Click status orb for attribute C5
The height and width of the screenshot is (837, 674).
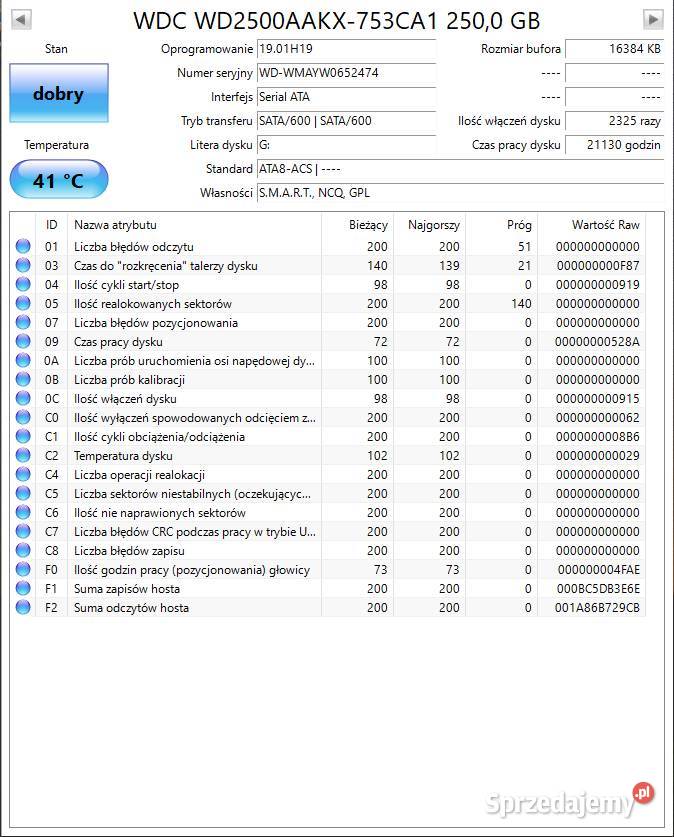click(23, 493)
